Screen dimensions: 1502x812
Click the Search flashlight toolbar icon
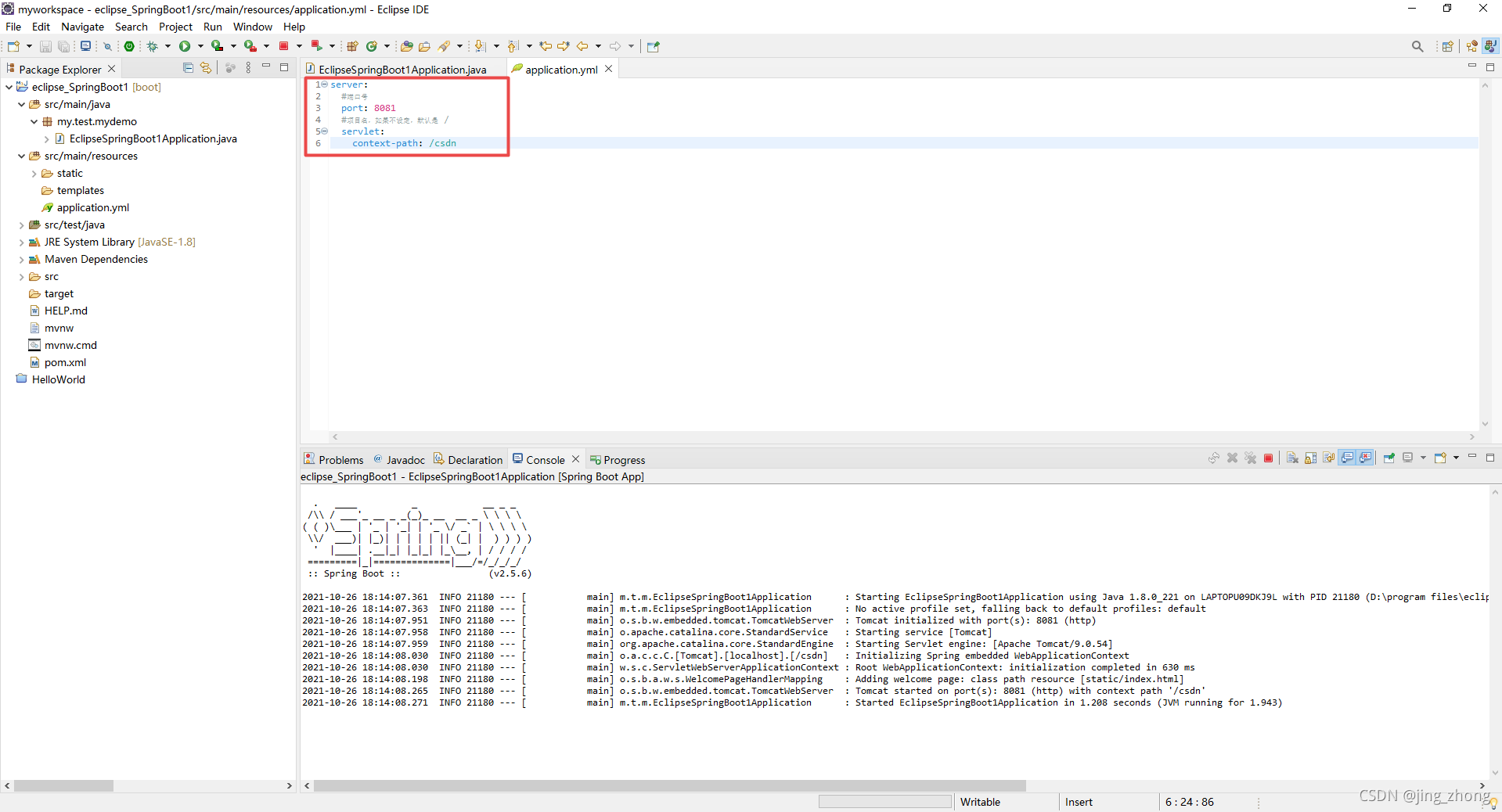444,46
